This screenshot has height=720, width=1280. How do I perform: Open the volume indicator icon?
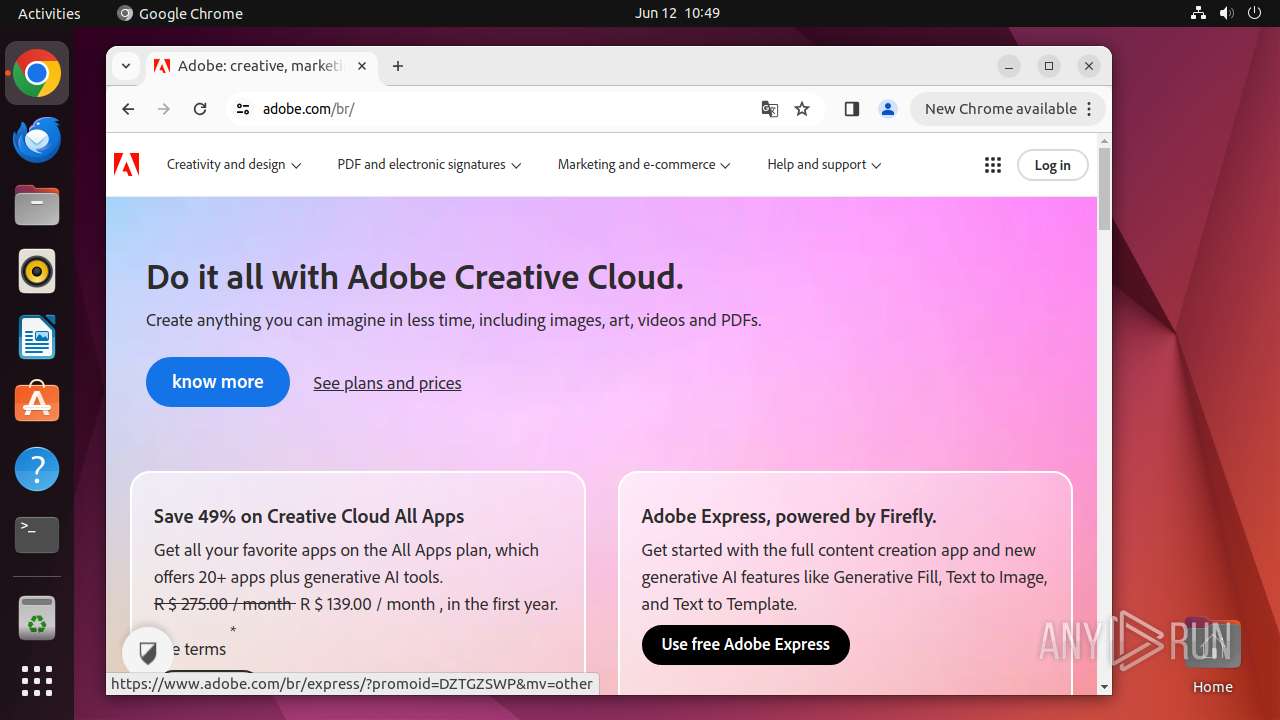click(1227, 13)
